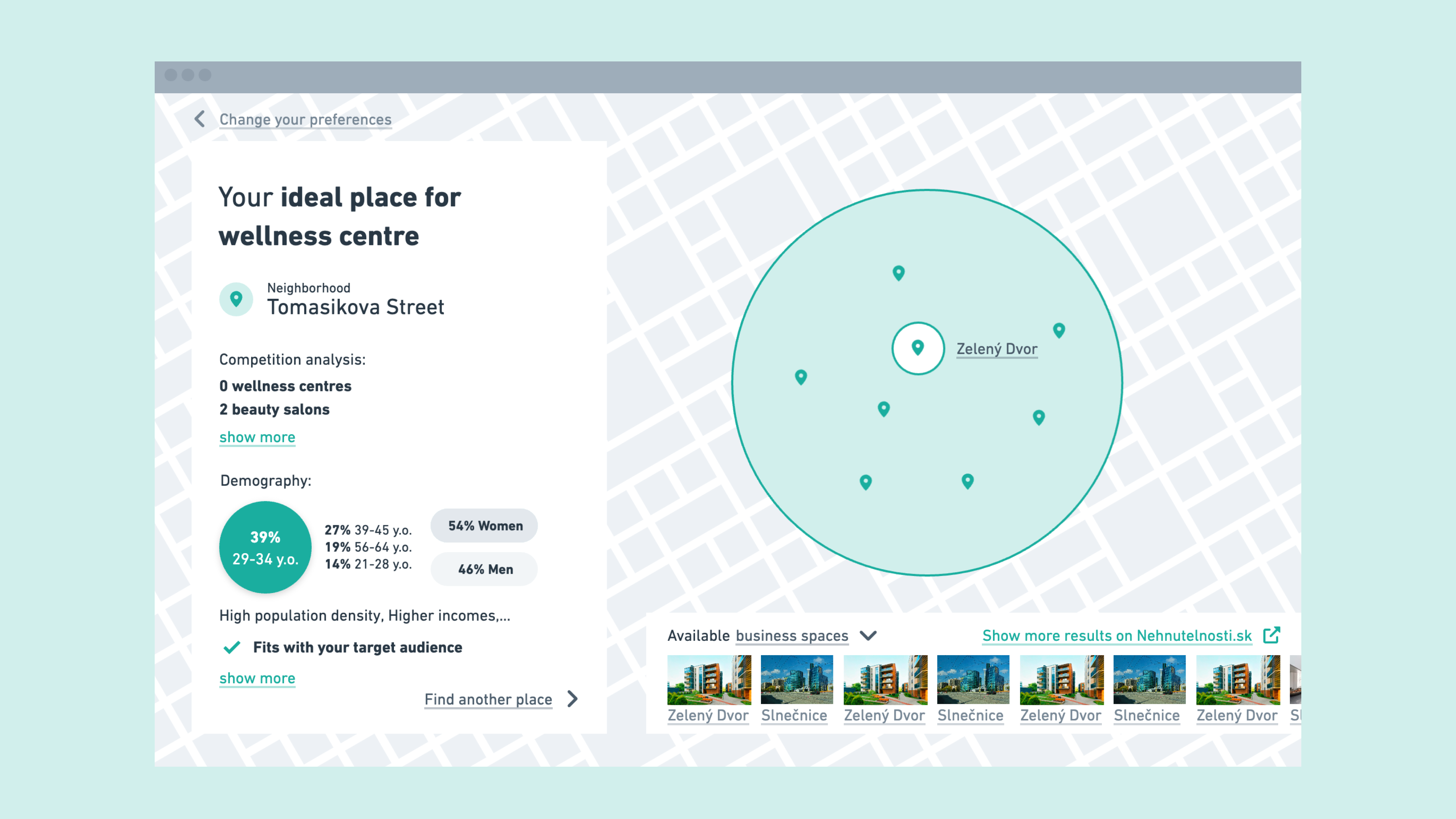Expand competition analysis with show more

coord(257,437)
